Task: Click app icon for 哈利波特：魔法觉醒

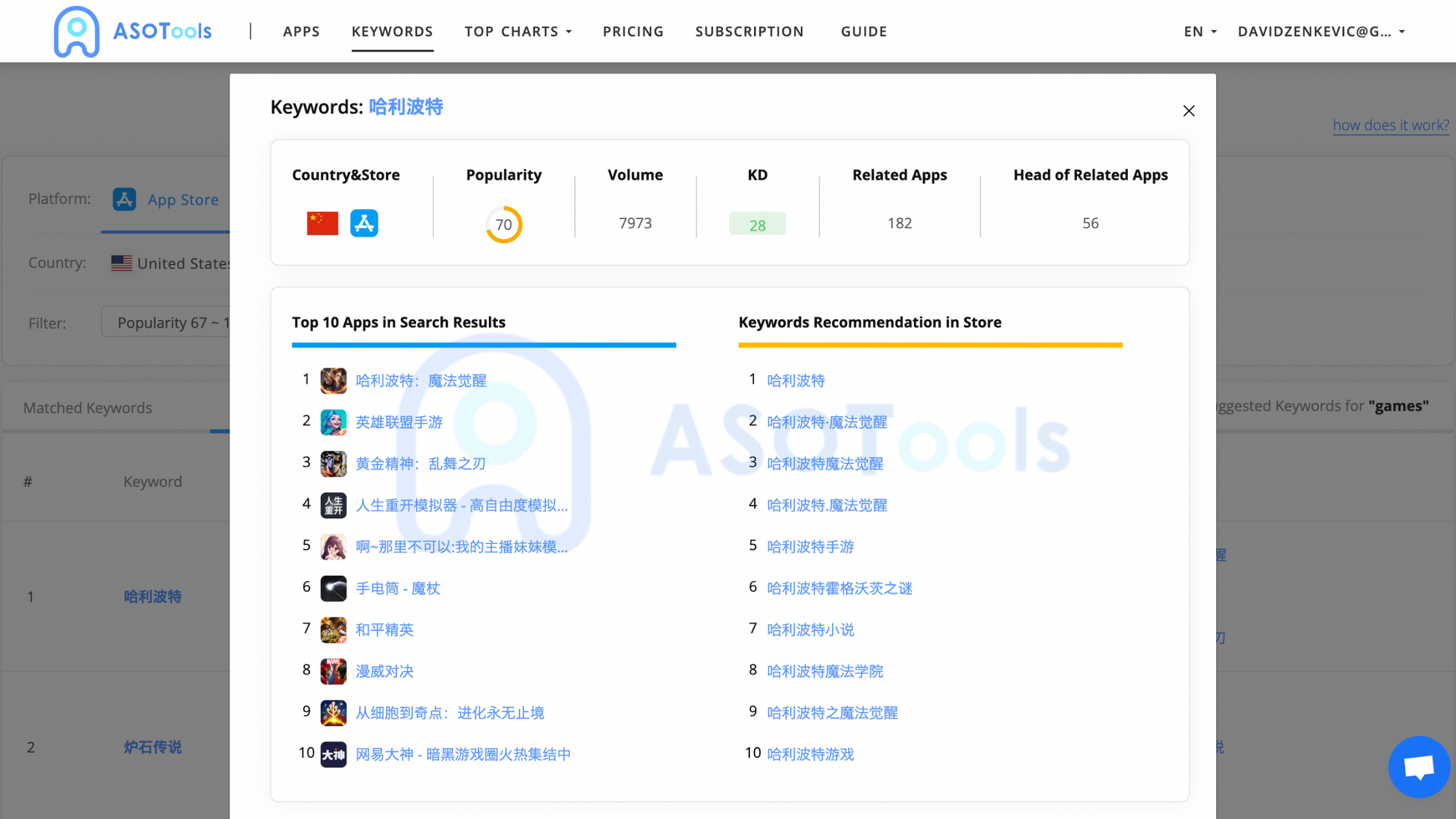Action: coord(334,381)
